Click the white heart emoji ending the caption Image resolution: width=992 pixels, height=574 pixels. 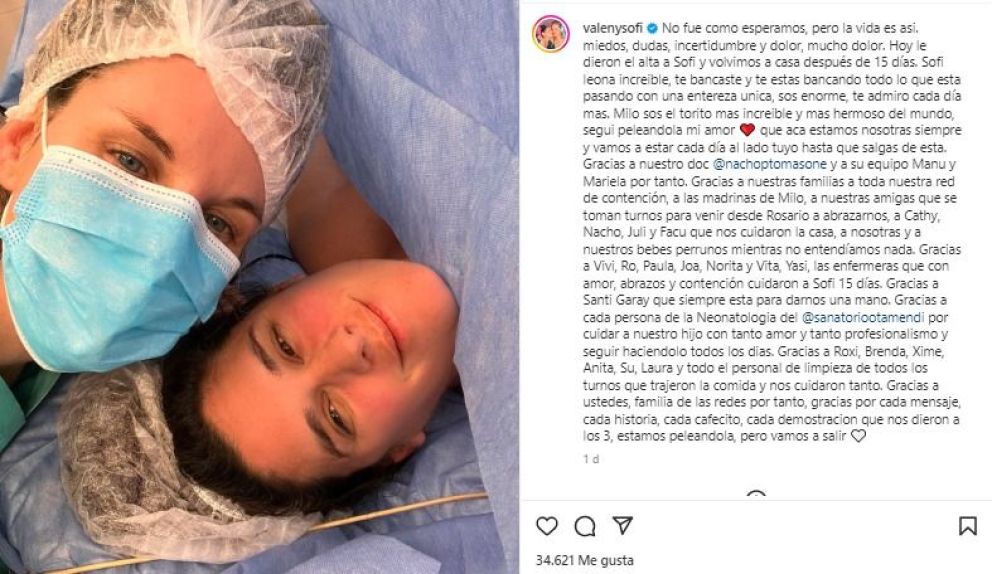[858, 435]
